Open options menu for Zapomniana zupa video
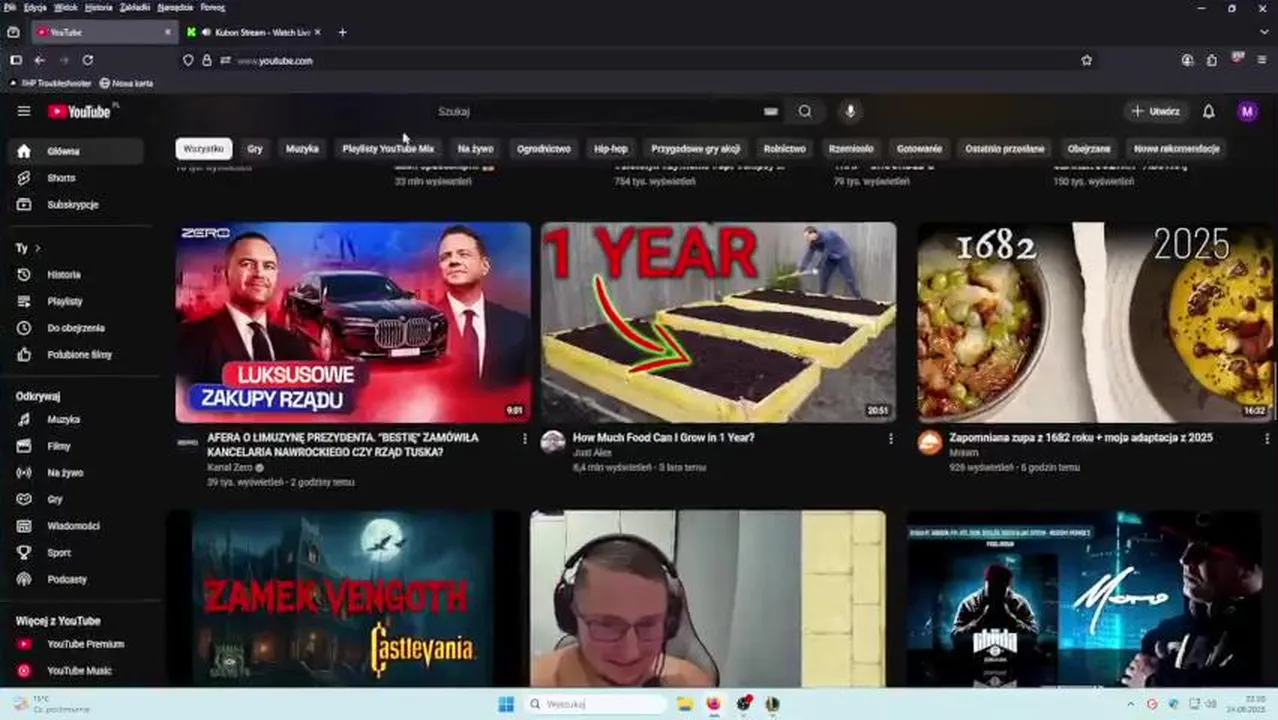The image size is (1278, 720). pyautogui.click(x=1267, y=438)
